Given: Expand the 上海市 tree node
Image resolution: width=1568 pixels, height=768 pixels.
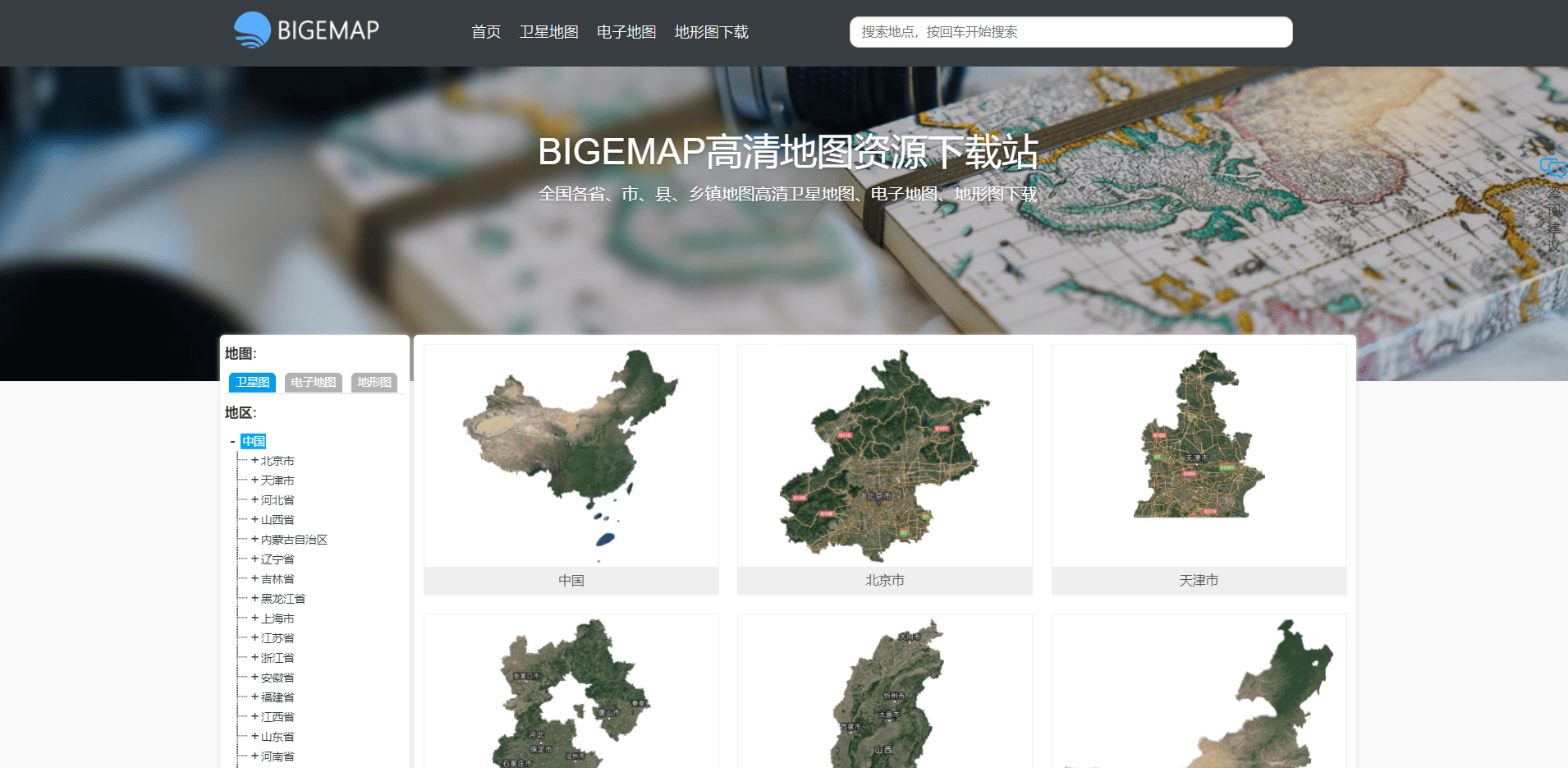Looking at the screenshot, I should click(x=254, y=619).
